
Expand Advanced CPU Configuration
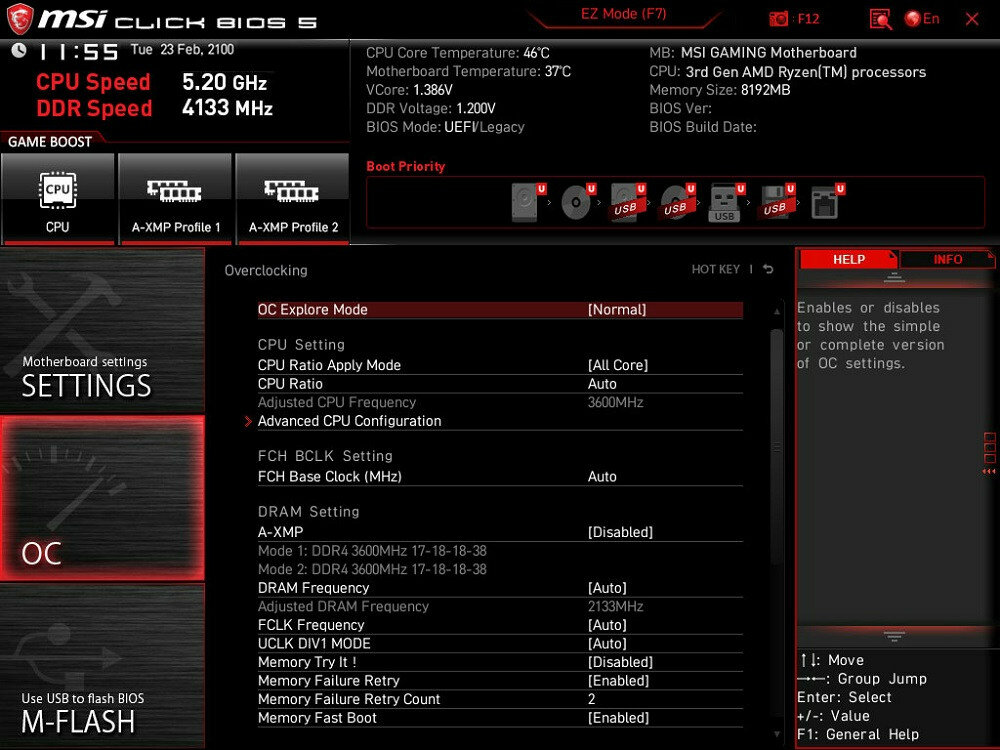pyautogui.click(x=348, y=420)
